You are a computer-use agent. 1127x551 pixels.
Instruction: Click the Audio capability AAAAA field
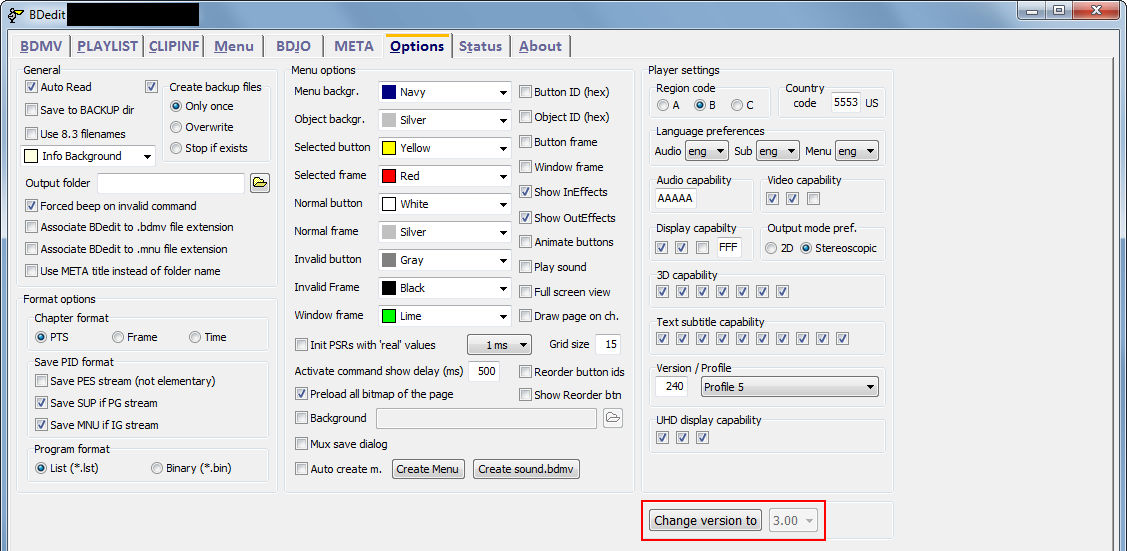pyautogui.click(x=676, y=199)
